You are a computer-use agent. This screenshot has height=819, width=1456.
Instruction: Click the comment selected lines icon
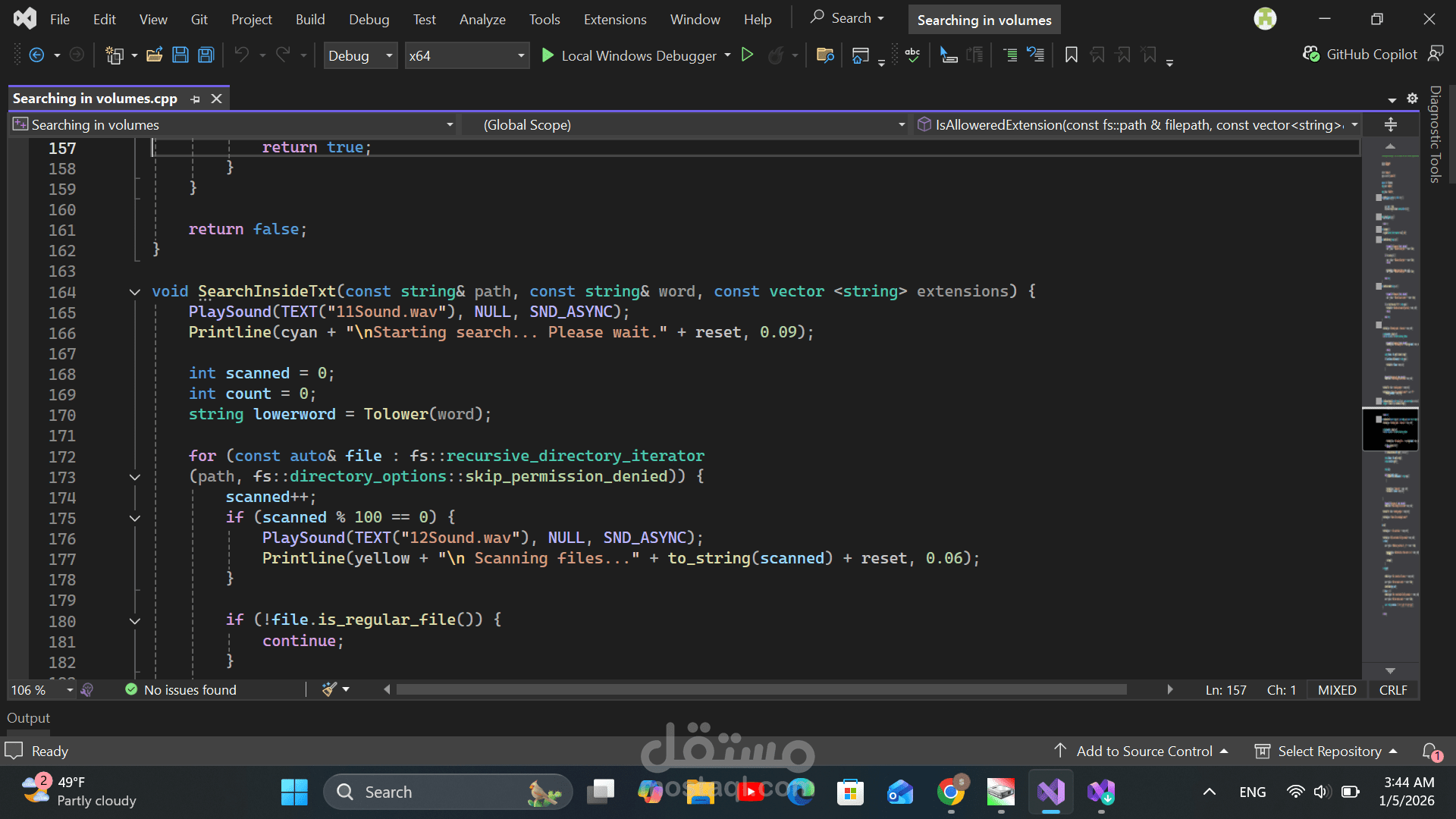1010,55
